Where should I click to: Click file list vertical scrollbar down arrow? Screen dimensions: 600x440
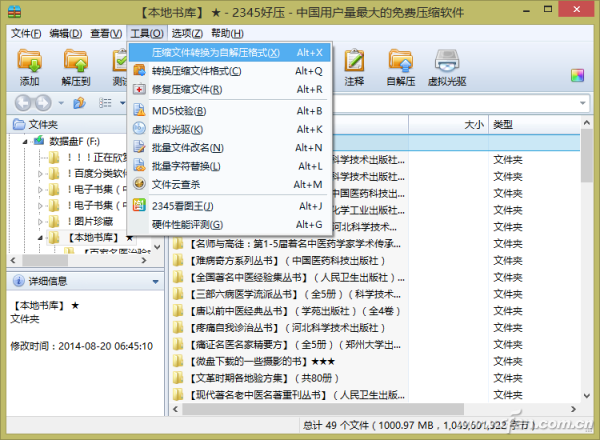[587, 396]
